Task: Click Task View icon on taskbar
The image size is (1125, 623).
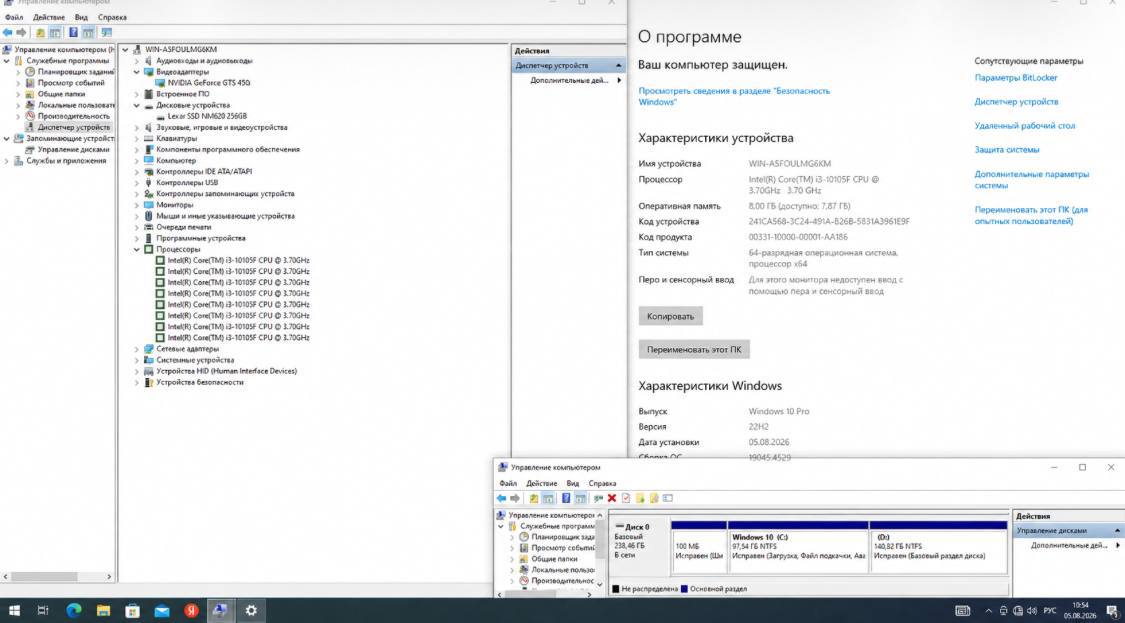Action: [x=43, y=611]
